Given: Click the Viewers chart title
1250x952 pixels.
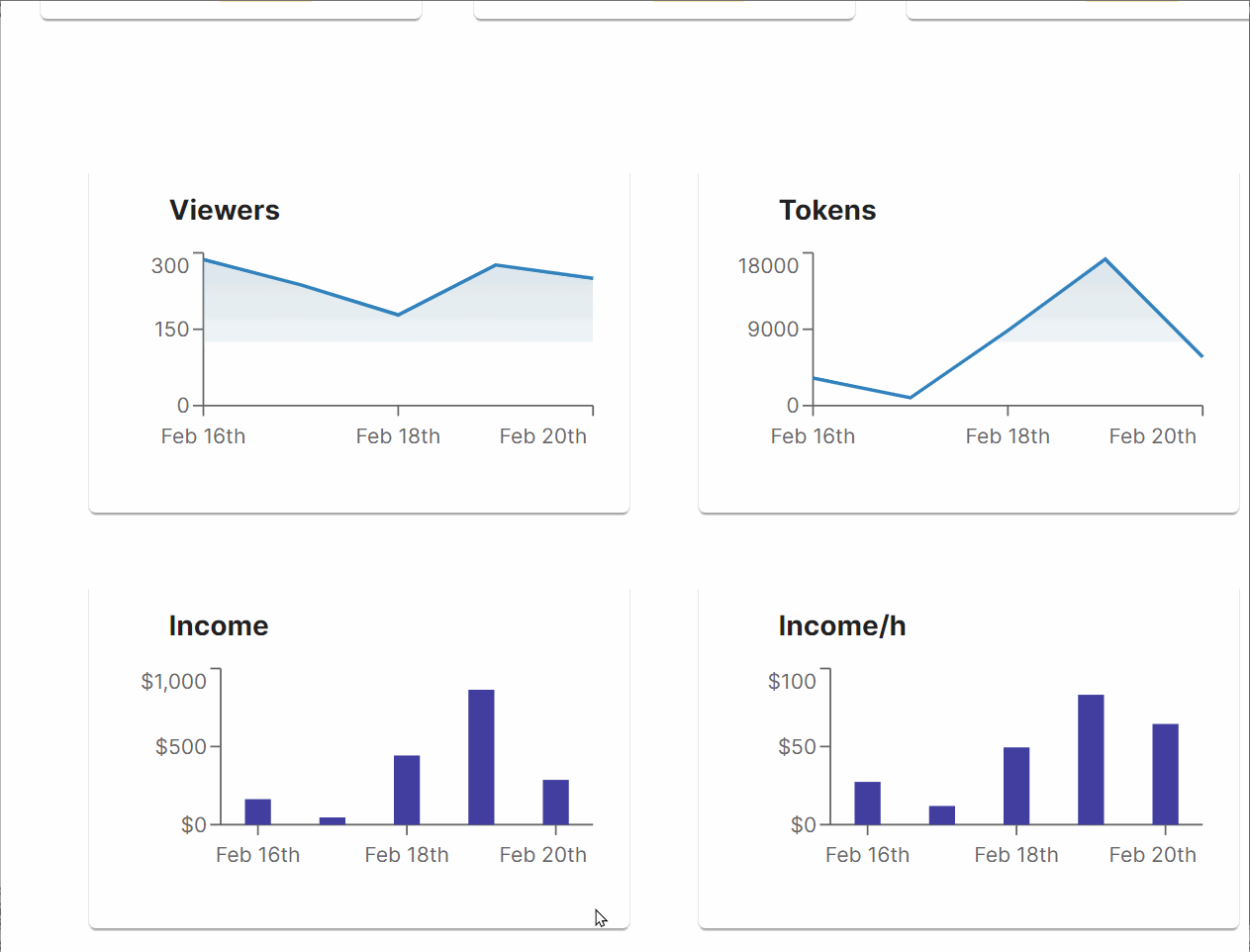Looking at the screenshot, I should coord(225,210).
